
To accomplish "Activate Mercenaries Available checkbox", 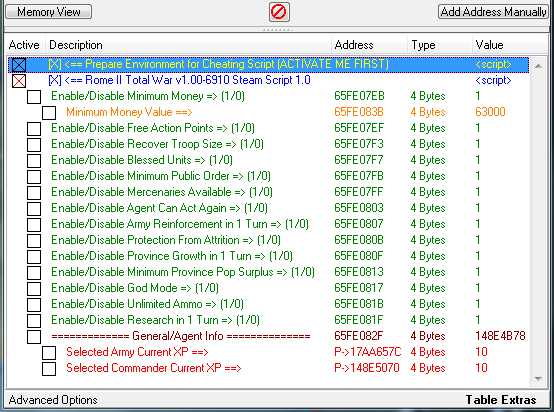I will click(x=34, y=193).
